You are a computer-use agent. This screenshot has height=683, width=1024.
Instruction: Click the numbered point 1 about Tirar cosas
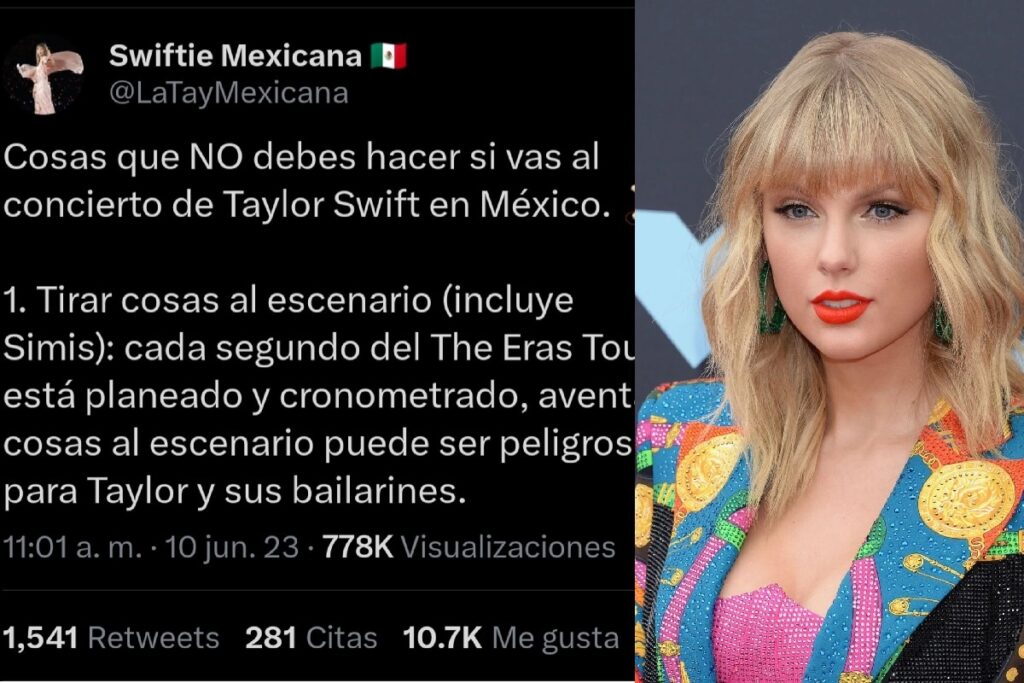(318, 395)
